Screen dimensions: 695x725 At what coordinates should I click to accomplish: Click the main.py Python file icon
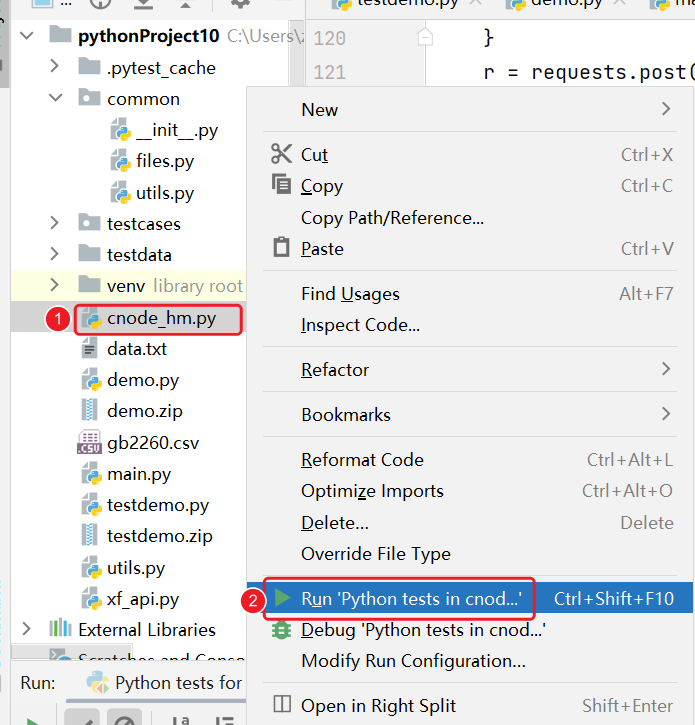click(91, 473)
